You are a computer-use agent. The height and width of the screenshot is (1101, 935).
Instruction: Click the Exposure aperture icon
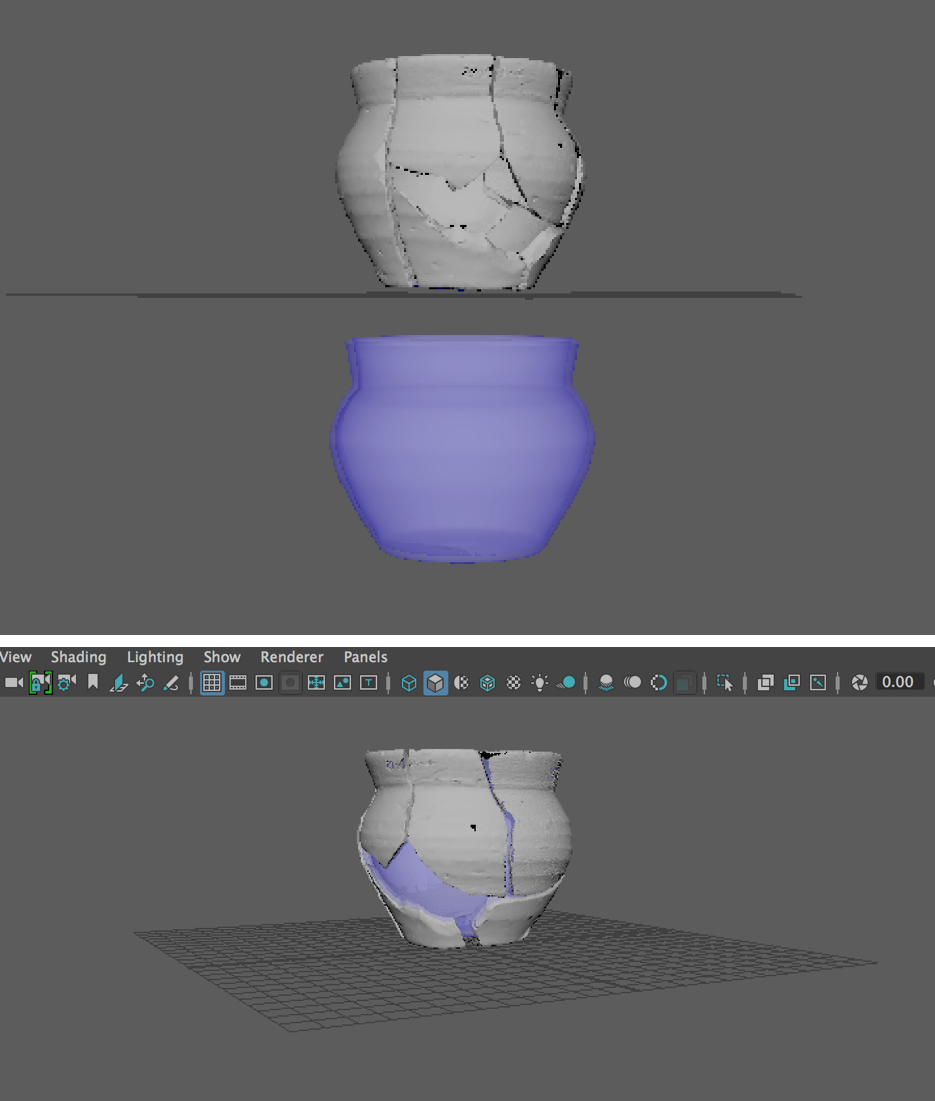coord(859,683)
